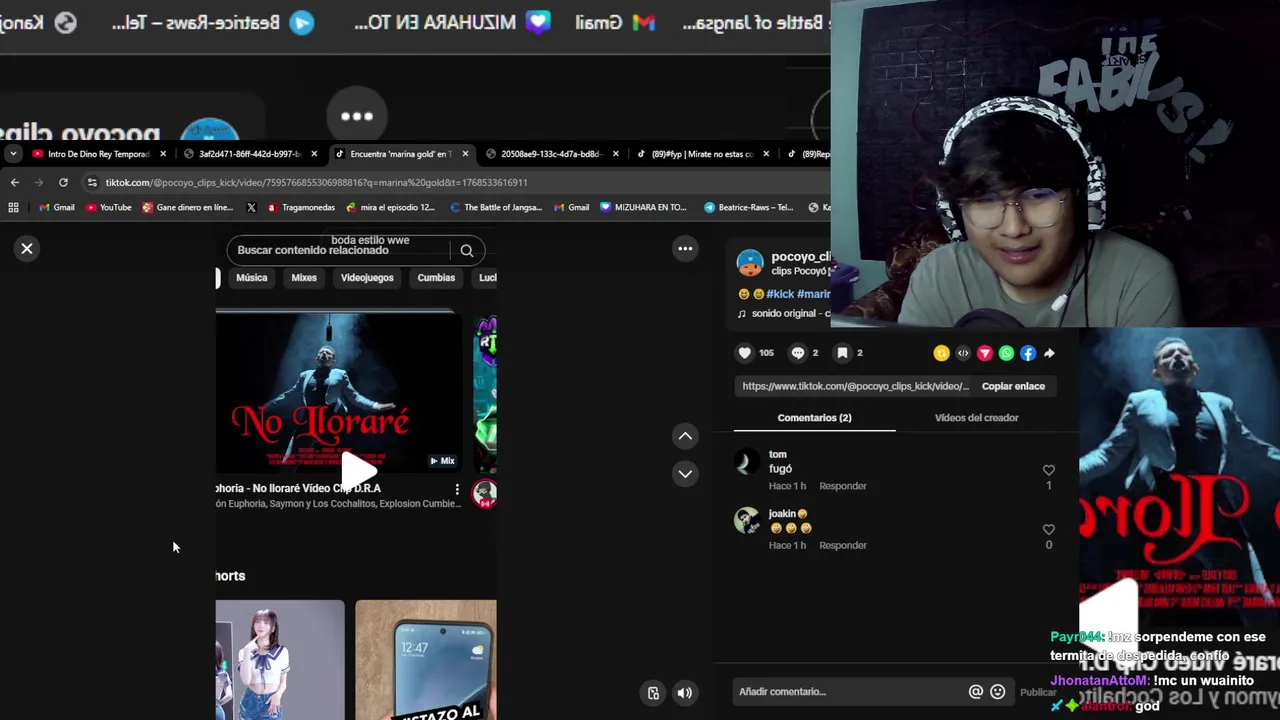This screenshot has height=720, width=1280.
Task: Close the TikTok video viewer with X
Action: (x=27, y=248)
